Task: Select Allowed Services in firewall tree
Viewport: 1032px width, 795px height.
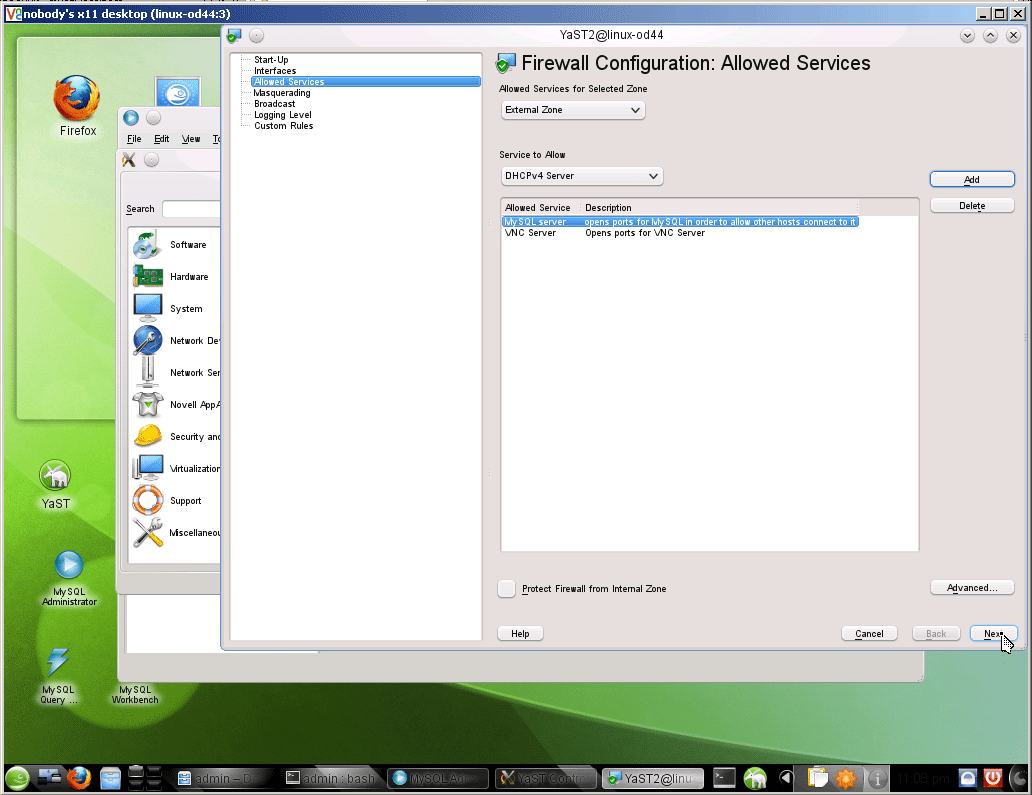Action: pyautogui.click(x=365, y=82)
